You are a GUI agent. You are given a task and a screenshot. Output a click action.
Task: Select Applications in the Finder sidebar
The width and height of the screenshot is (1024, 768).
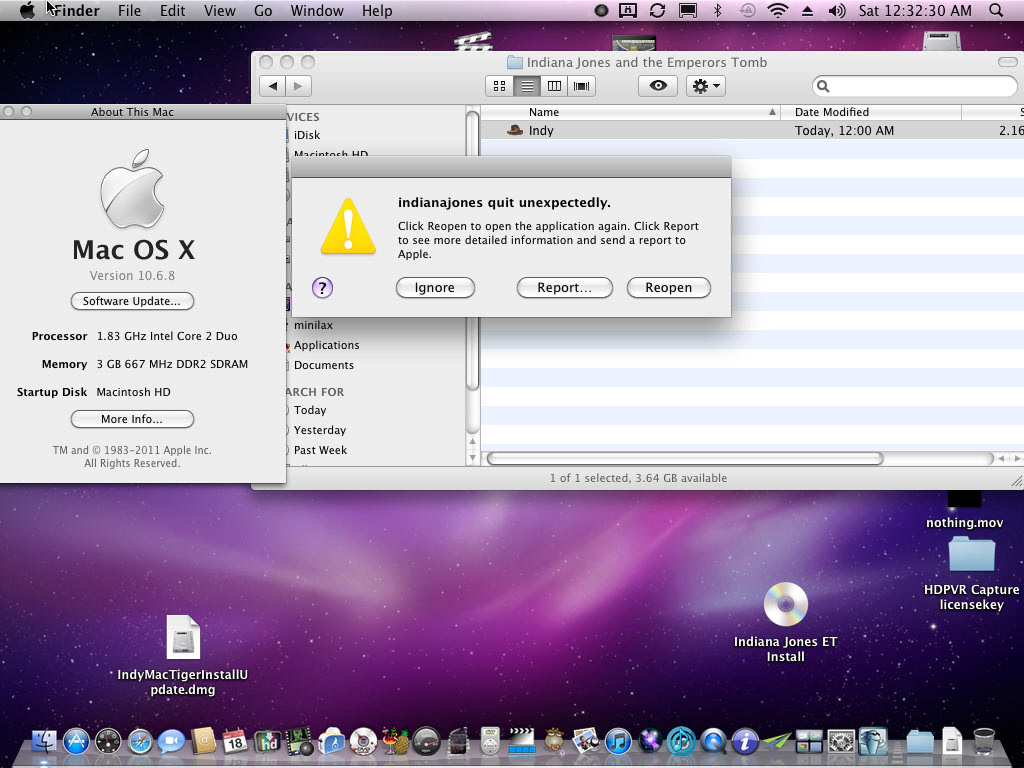click(327, 345)
